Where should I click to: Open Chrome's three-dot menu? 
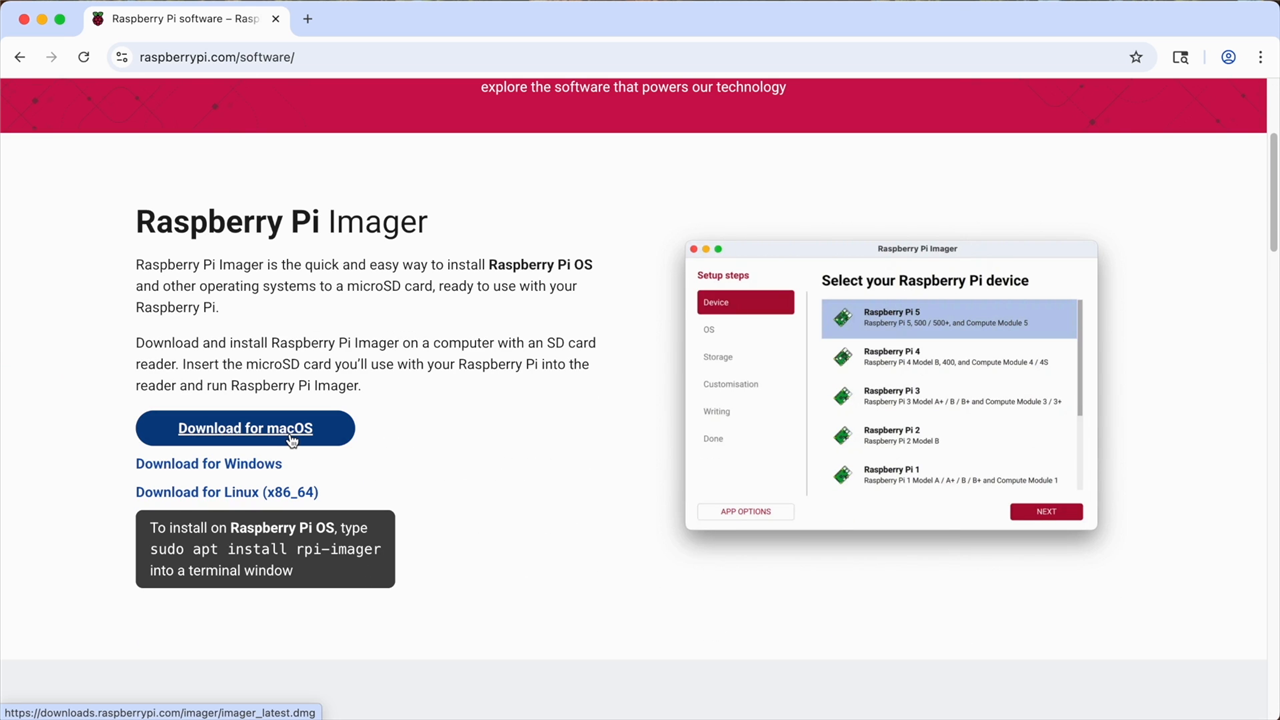(x=1260, y=57)
